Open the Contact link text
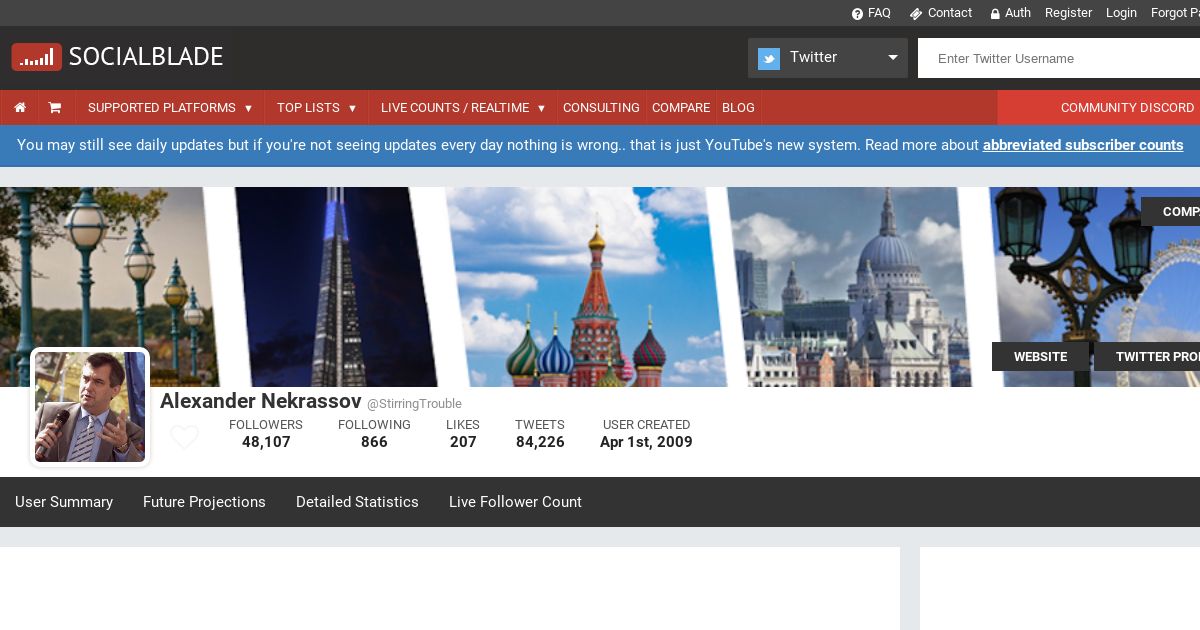Viewport: 1200px width, 630px height. coord(950,13)
